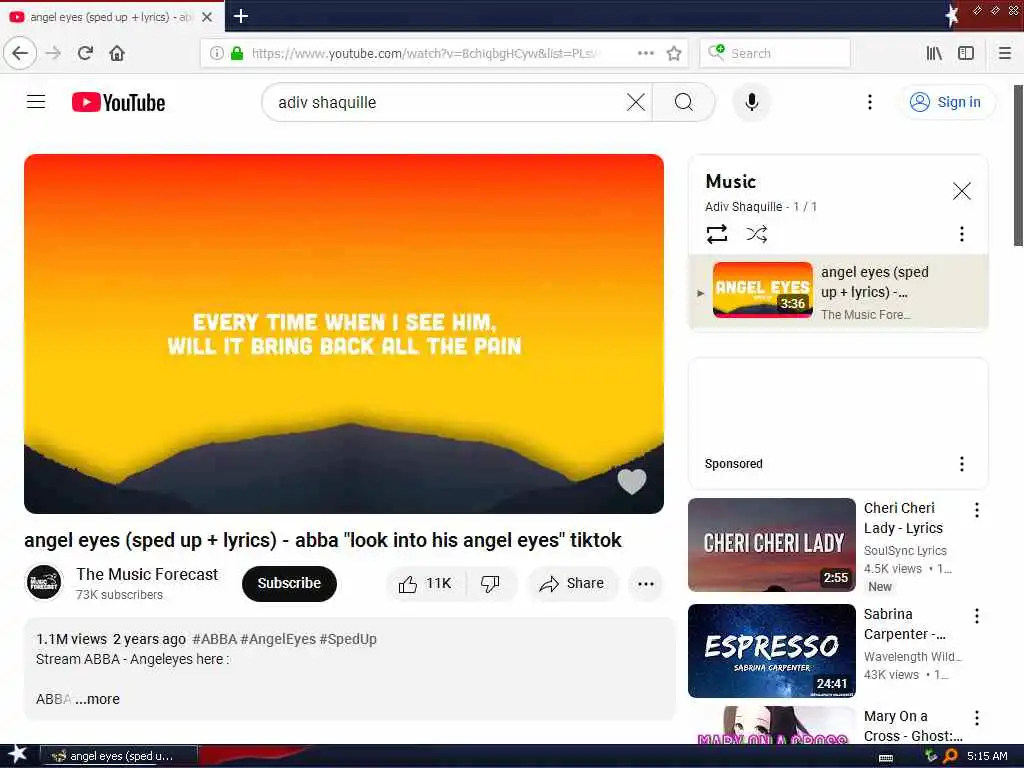Click the browser search field
Screen dimensions: 1024x768
(775, 53)
